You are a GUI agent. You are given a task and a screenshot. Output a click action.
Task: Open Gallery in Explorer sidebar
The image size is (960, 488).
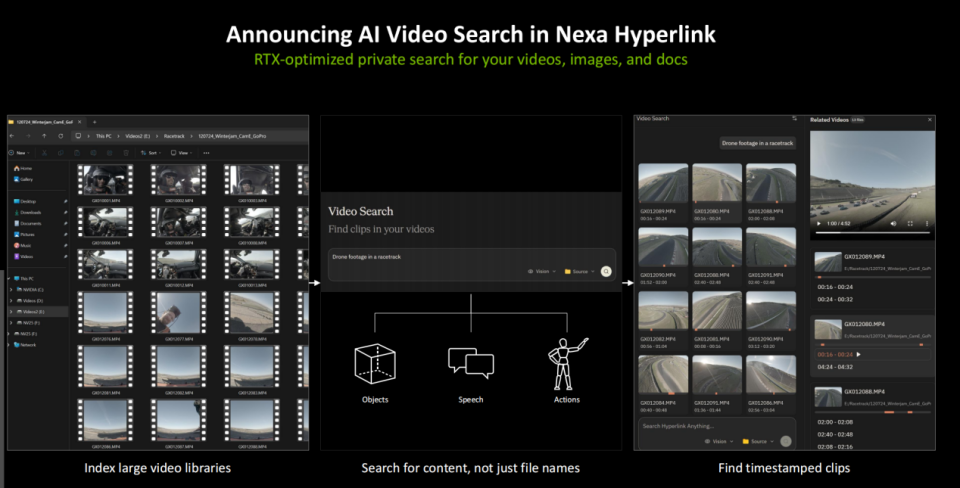[x=23, y=179]
